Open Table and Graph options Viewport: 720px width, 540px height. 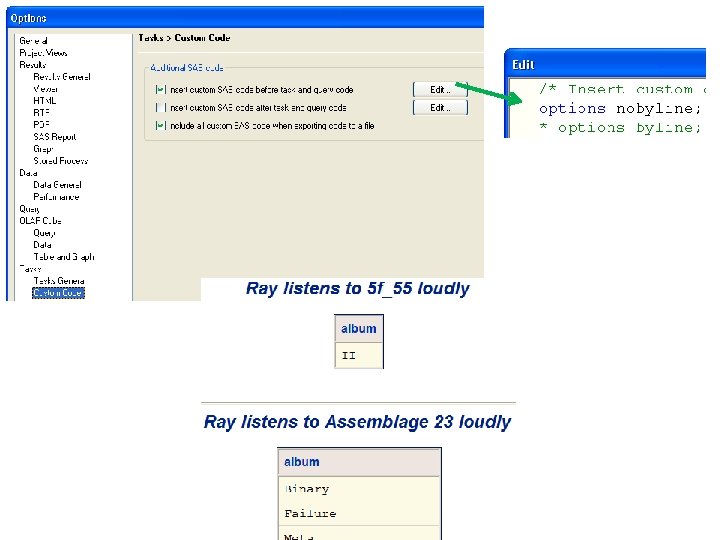pos(64,256)
